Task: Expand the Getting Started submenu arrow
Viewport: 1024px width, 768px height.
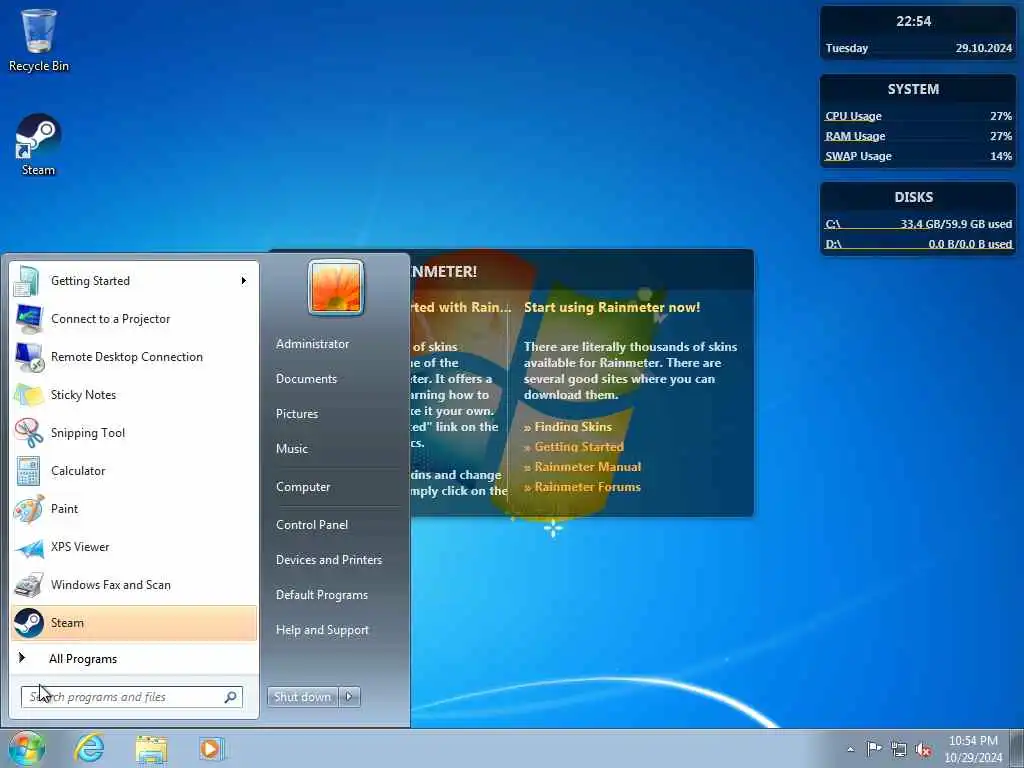Action: point(244,281)
